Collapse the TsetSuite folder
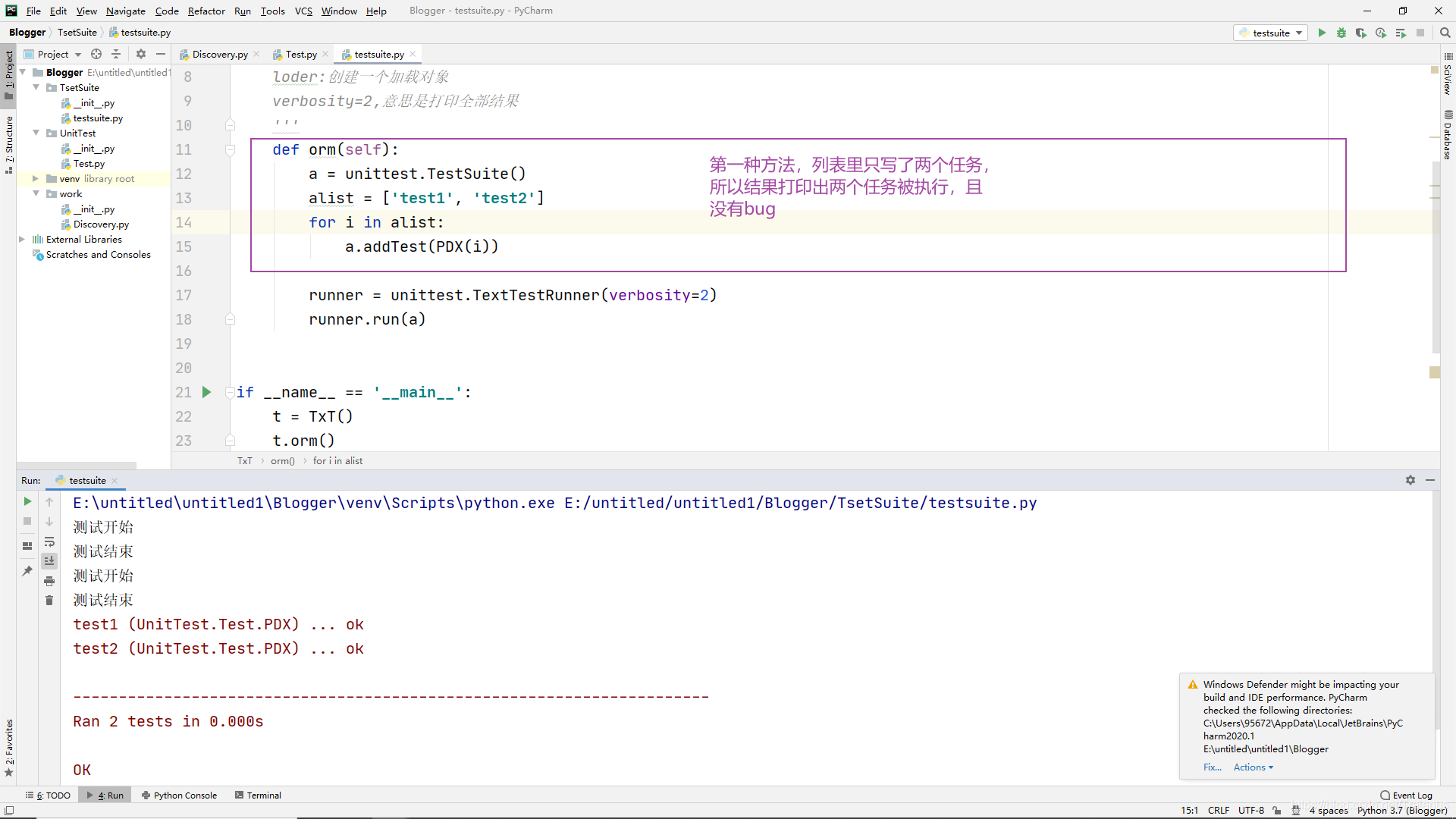Image resolution: width=1456 pixels, height=819 pixels. coord(36,87)
